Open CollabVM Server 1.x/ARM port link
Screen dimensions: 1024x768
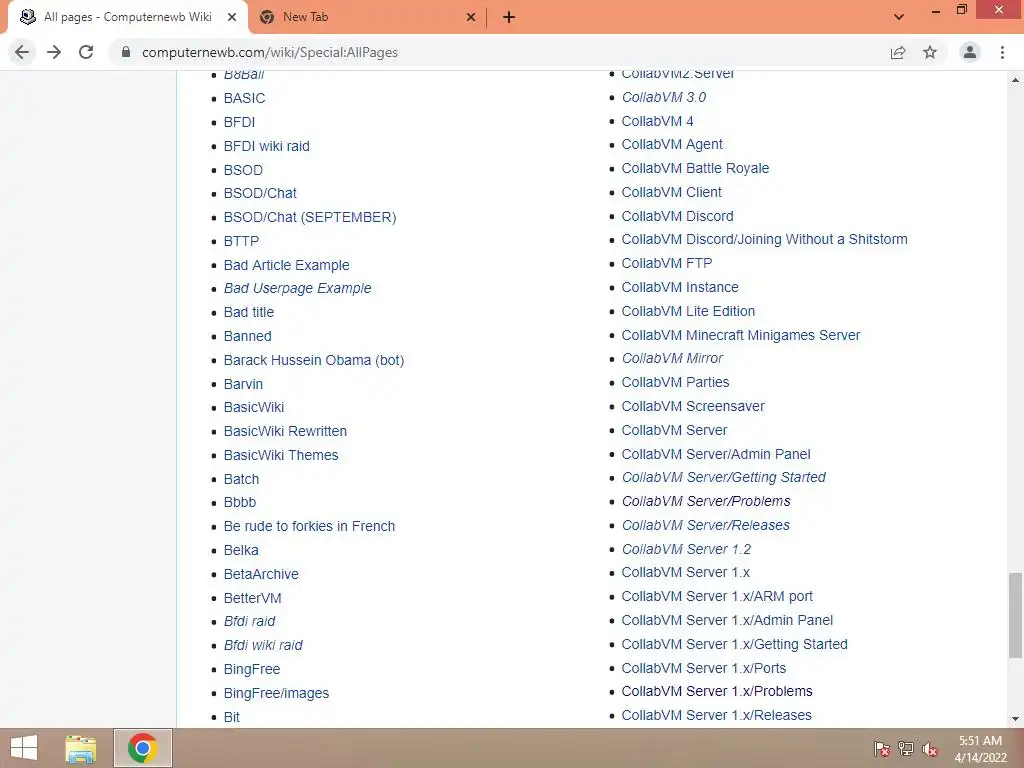[x=717, y=596]
